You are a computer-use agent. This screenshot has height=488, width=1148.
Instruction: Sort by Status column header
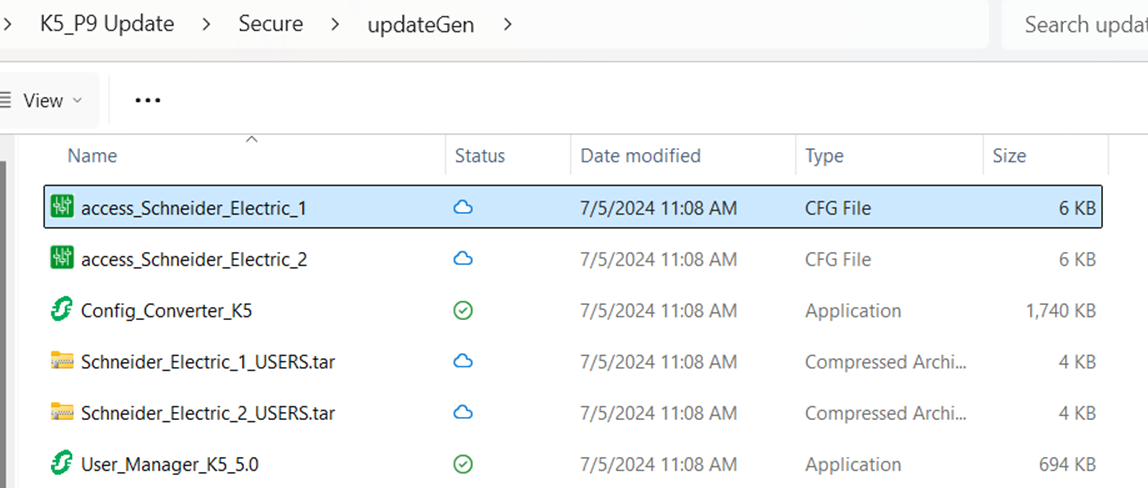(480, 156)
